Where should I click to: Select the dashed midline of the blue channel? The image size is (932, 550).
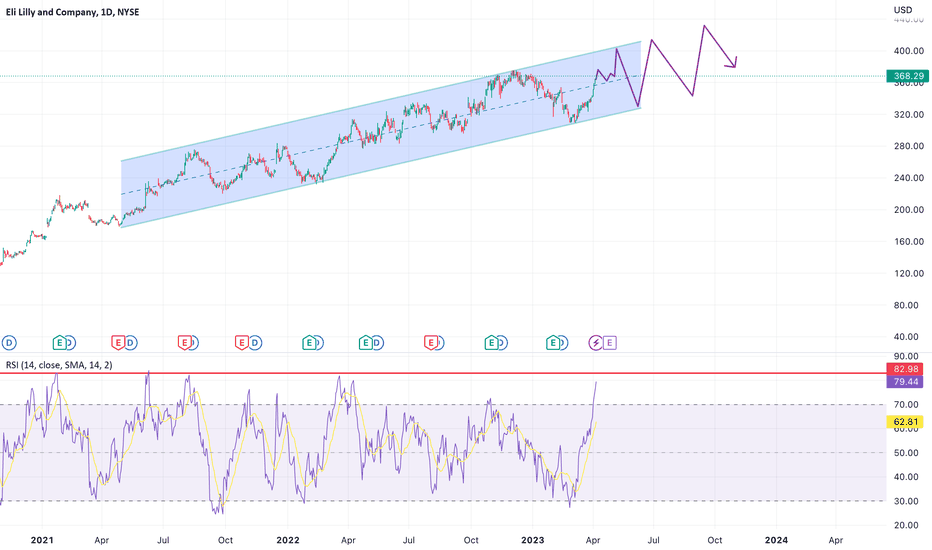[380, 134]
